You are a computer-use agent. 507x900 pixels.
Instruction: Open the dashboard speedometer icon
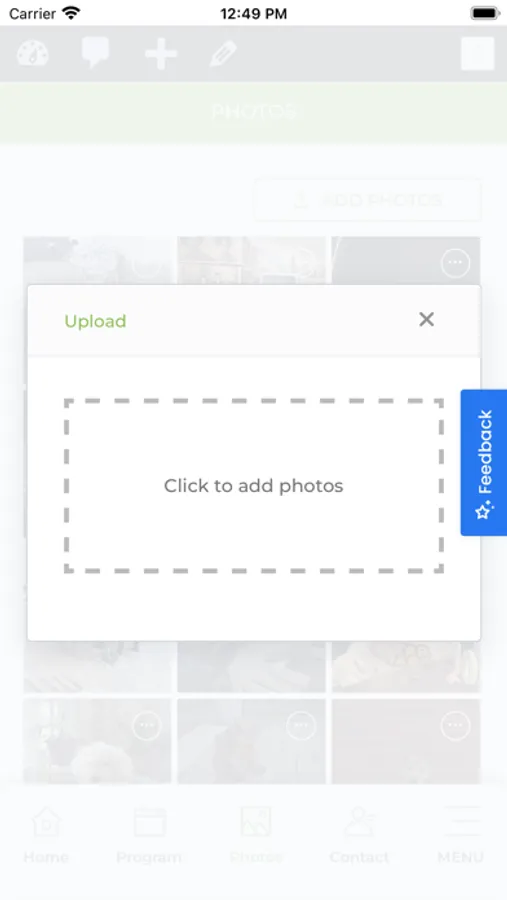pos(33,54)
